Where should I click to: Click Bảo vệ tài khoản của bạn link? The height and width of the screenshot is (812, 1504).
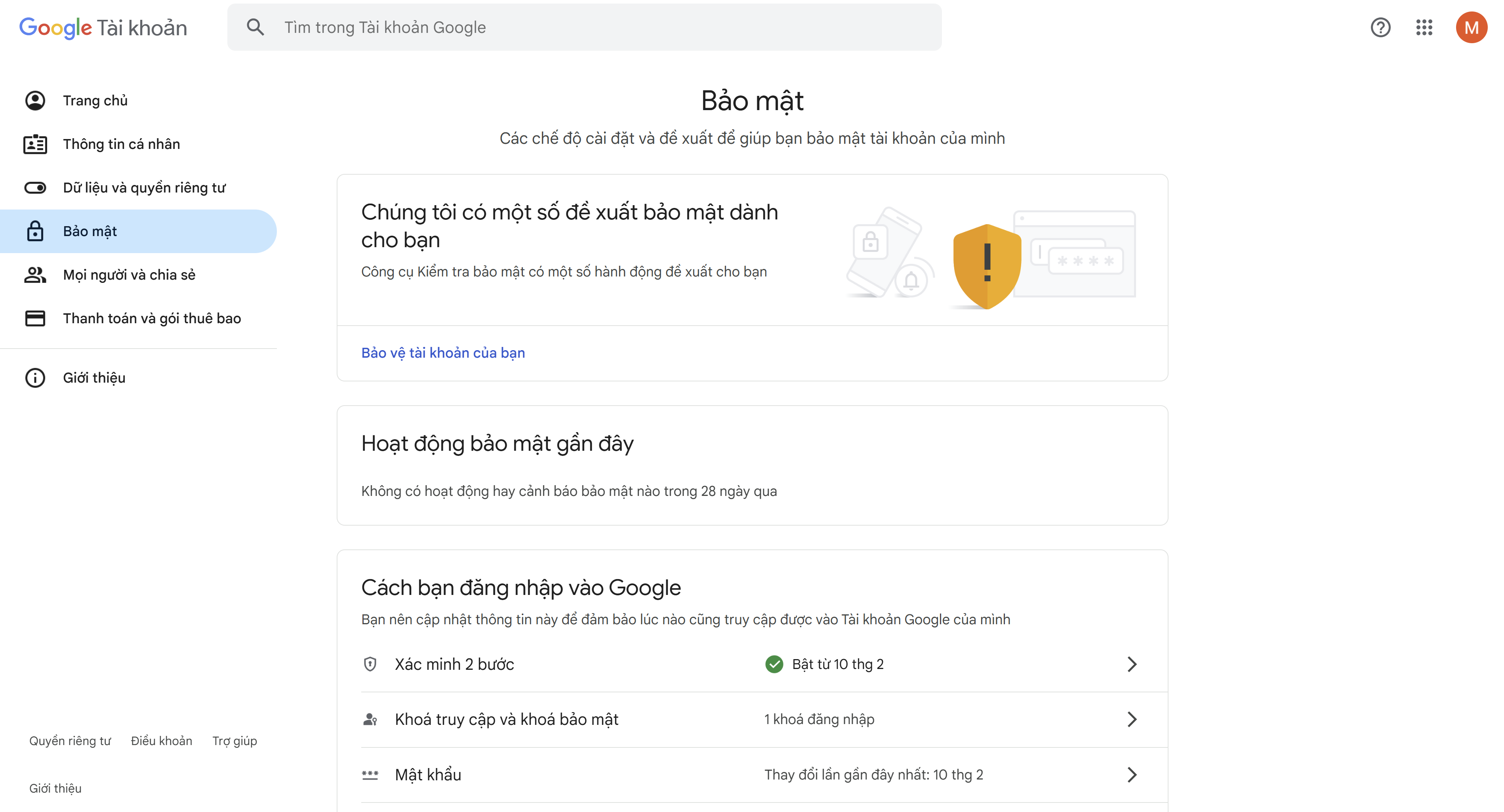pyautogui.click(x=443, y=353)
